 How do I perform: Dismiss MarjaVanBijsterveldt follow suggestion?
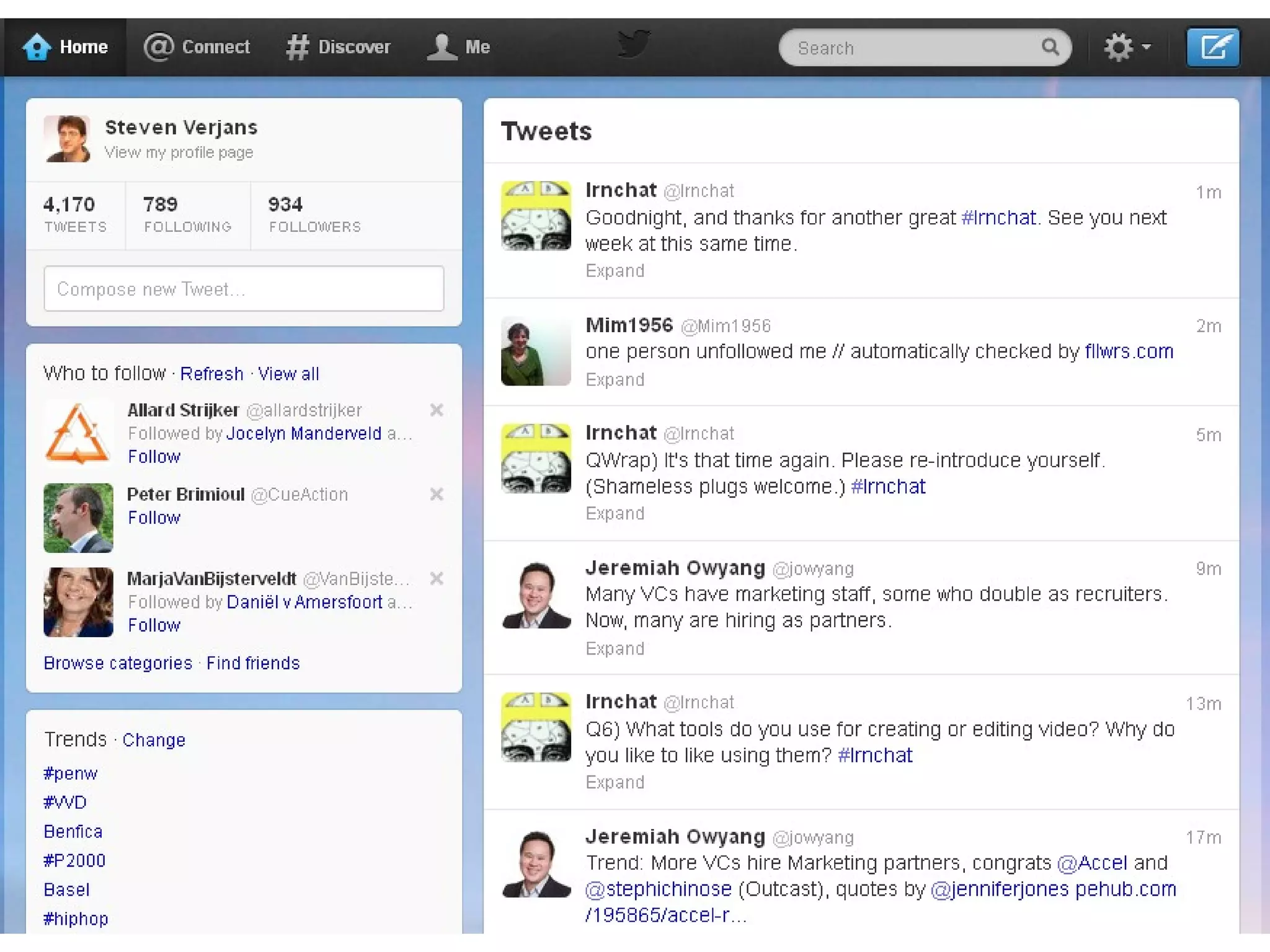click(437, 579)
